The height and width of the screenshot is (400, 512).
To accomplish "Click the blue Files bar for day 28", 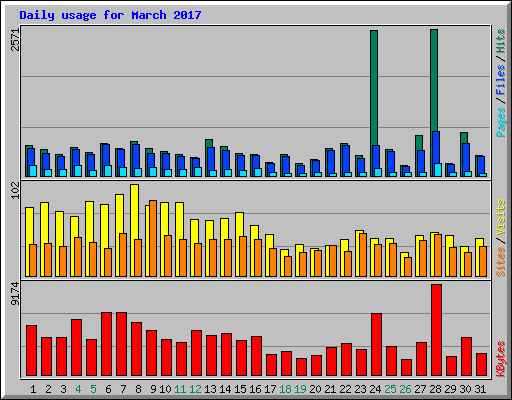I will [436, 147].
